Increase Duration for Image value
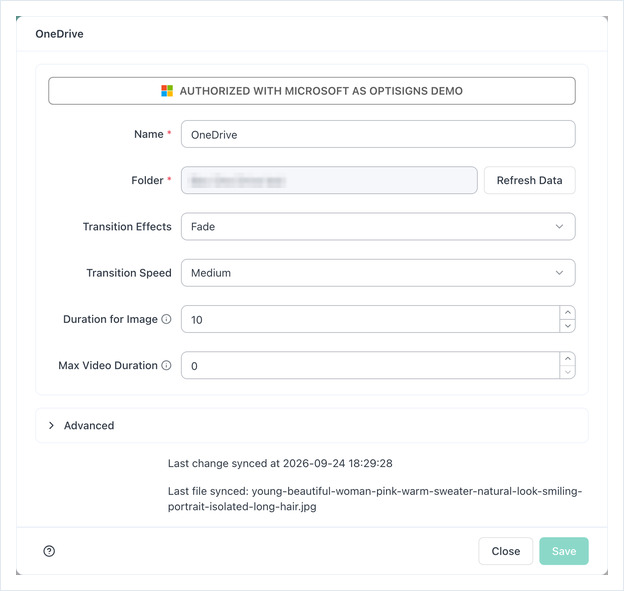The height and width of the screenshot is (591, 624). pos(568,312)
